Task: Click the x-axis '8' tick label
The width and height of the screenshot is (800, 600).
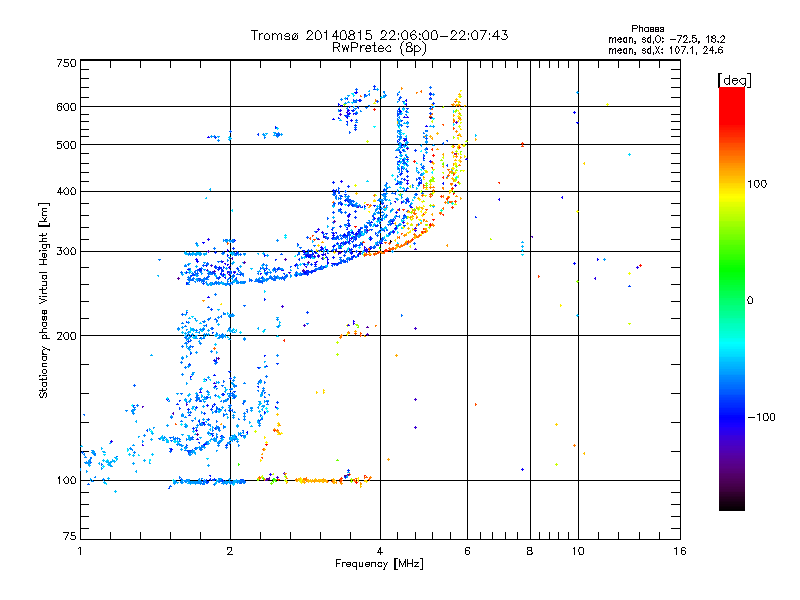Action: [x=530, y=551]
